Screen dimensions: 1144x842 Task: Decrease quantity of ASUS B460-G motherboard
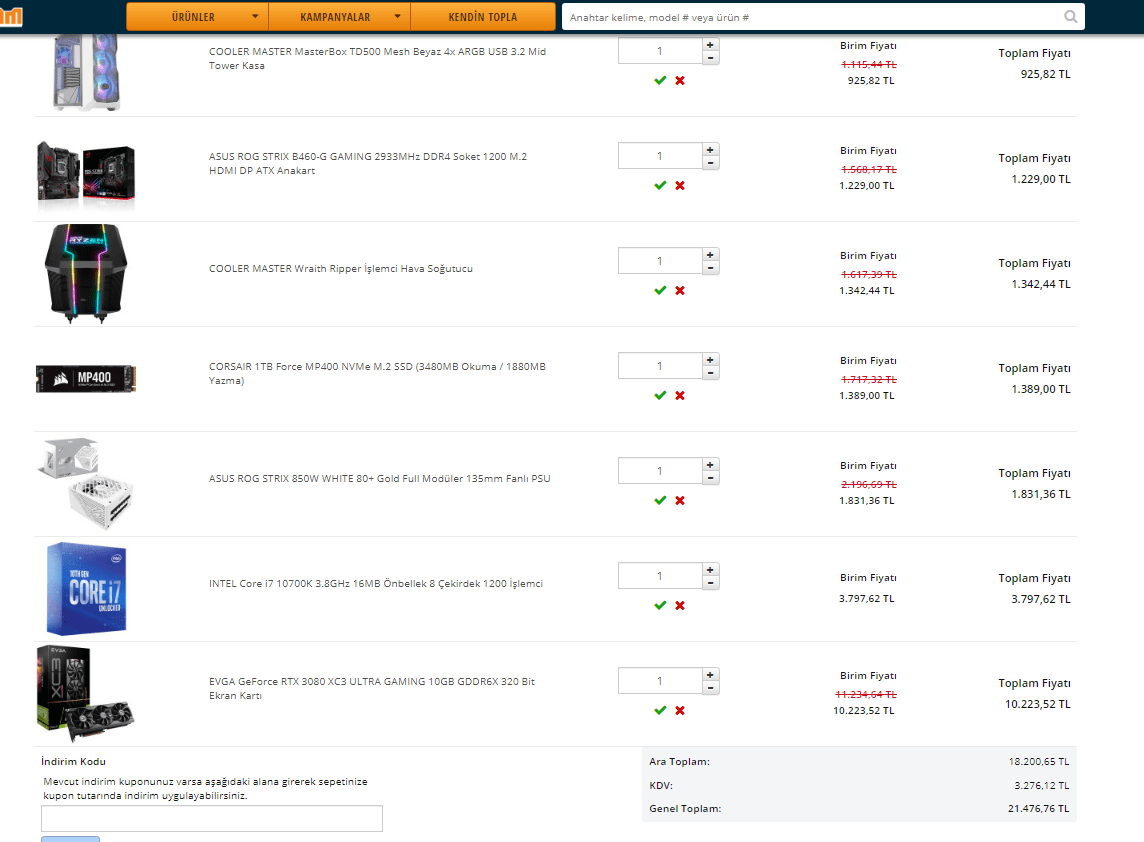pyautogui.click(x=711, y=163)
